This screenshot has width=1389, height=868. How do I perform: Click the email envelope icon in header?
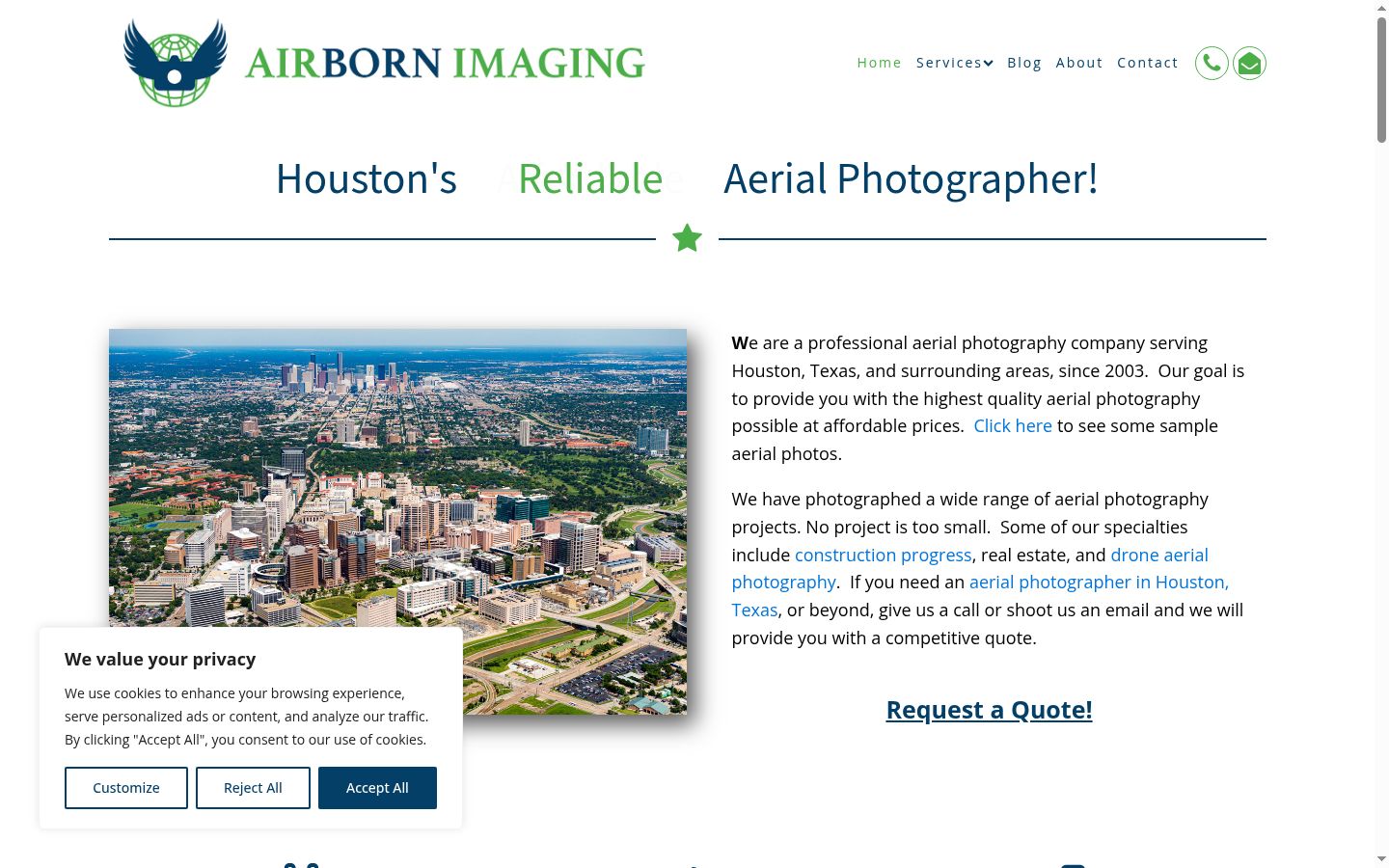coord(1249,64)
